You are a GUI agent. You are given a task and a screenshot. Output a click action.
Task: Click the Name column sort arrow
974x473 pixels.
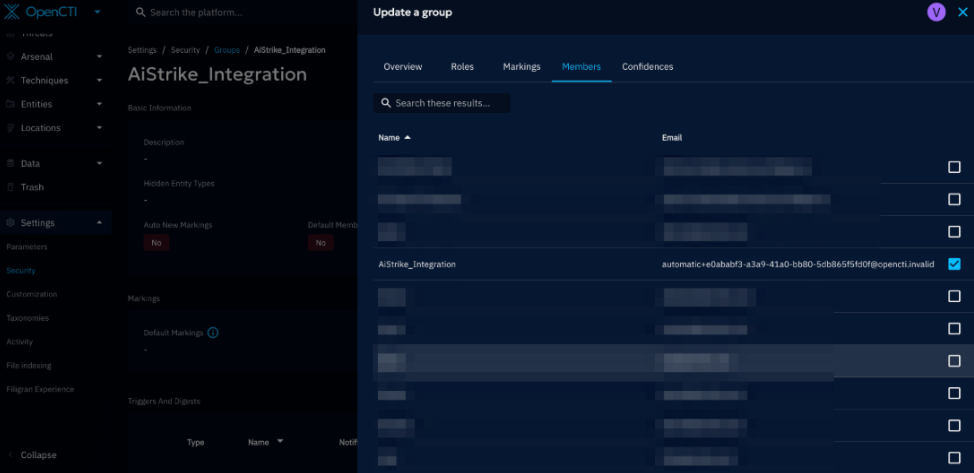[407, 137]
